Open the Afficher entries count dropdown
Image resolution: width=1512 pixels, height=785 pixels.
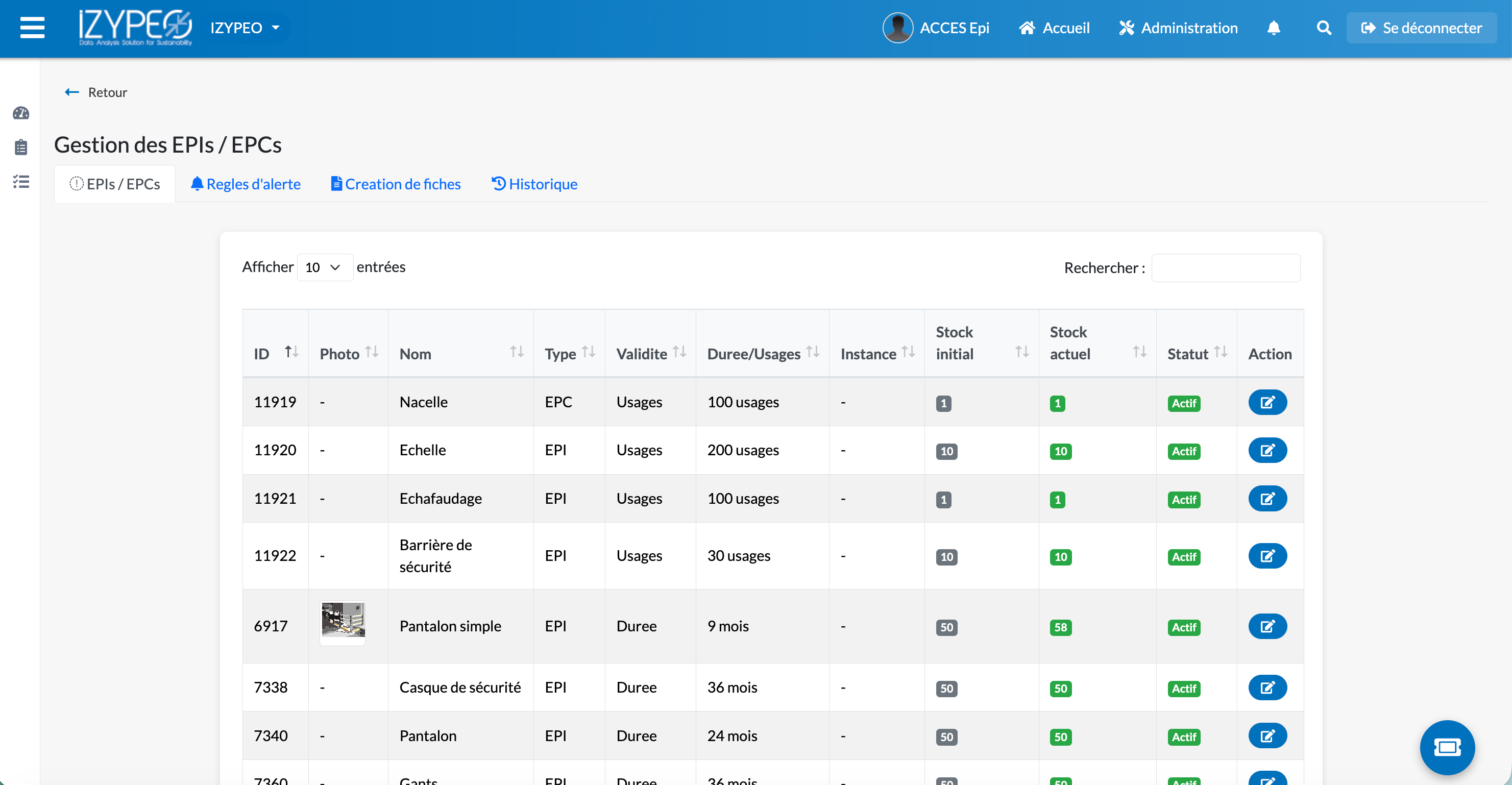(325, 267)
